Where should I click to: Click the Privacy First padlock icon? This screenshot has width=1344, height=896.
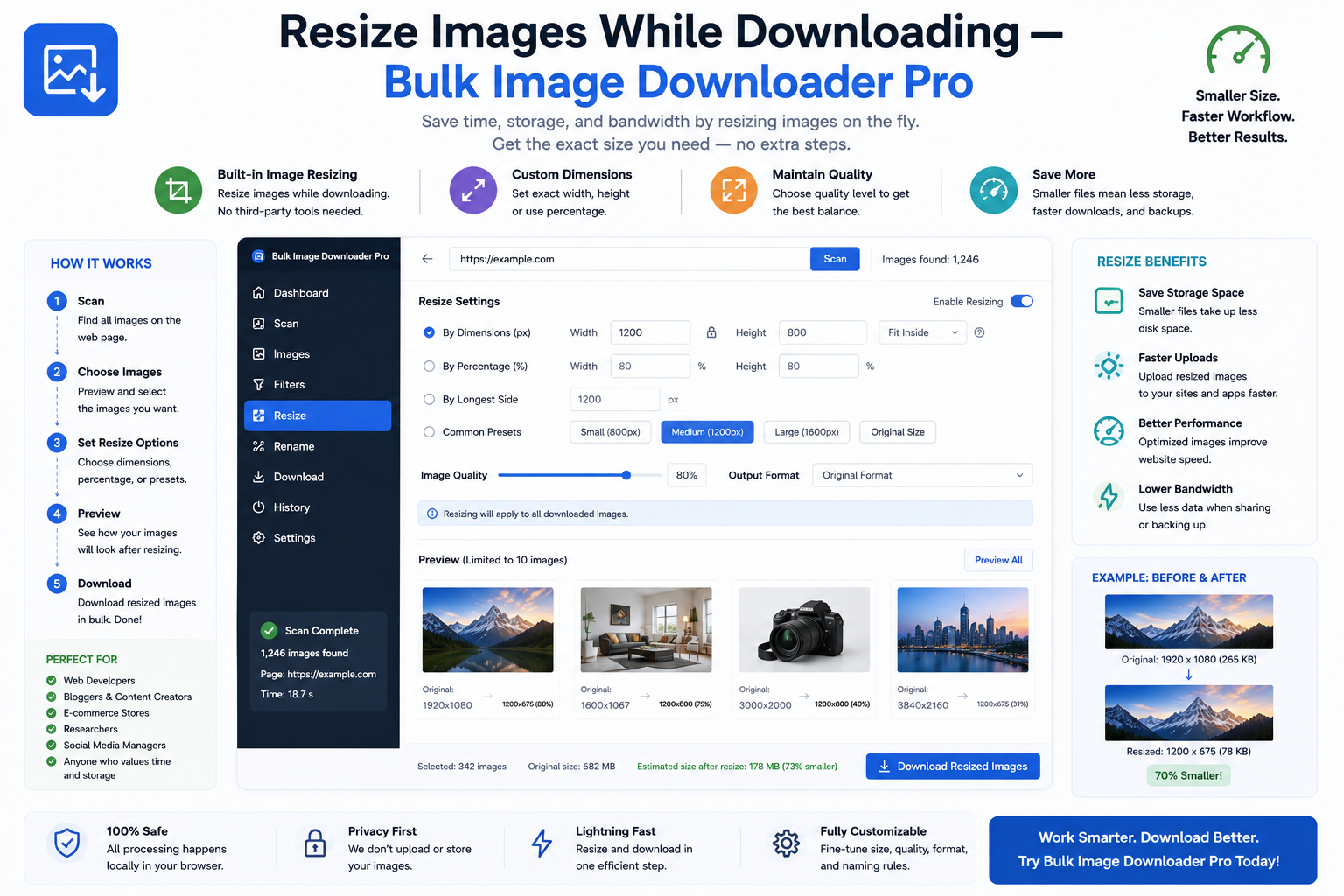coord(315,843)
